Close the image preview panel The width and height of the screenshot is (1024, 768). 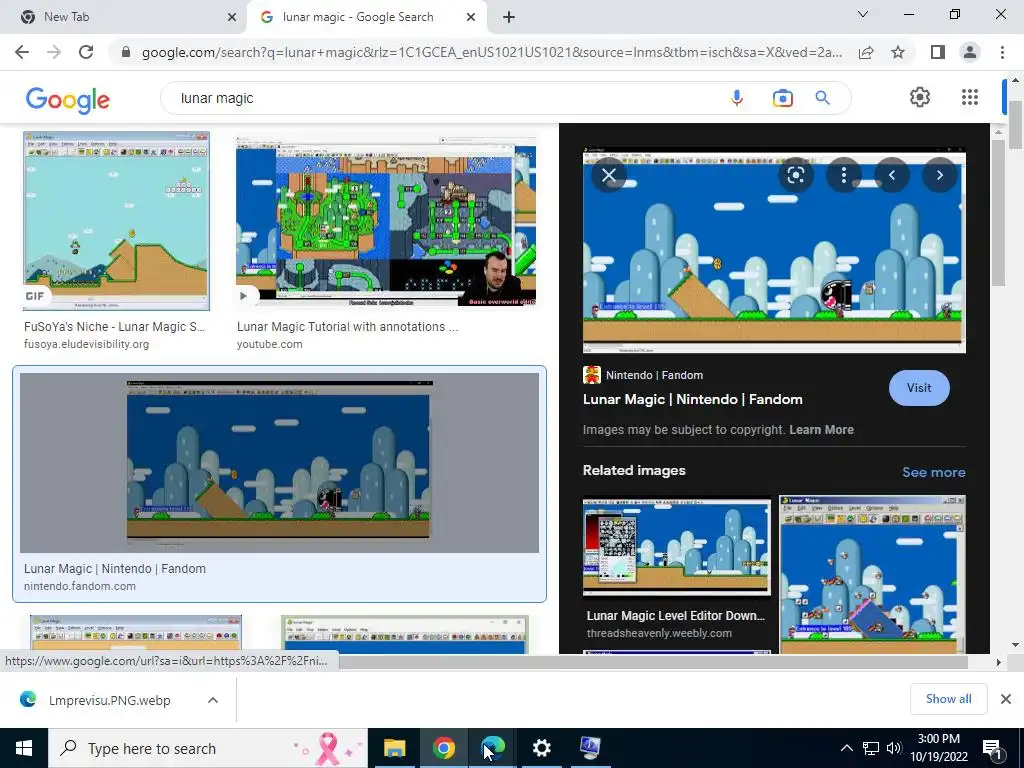point(609,175)
